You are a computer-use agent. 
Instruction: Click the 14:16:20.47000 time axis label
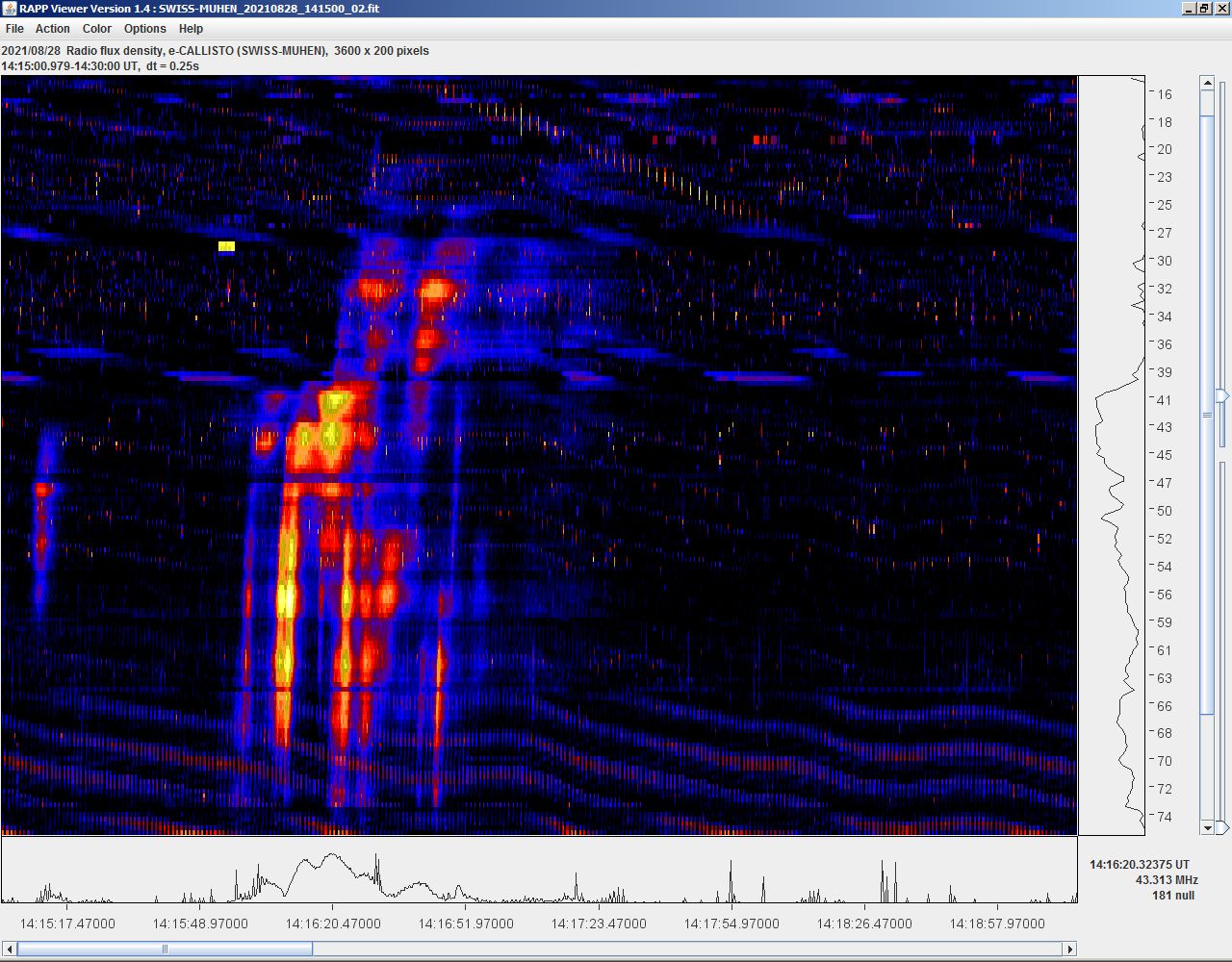tap(333, 924)
